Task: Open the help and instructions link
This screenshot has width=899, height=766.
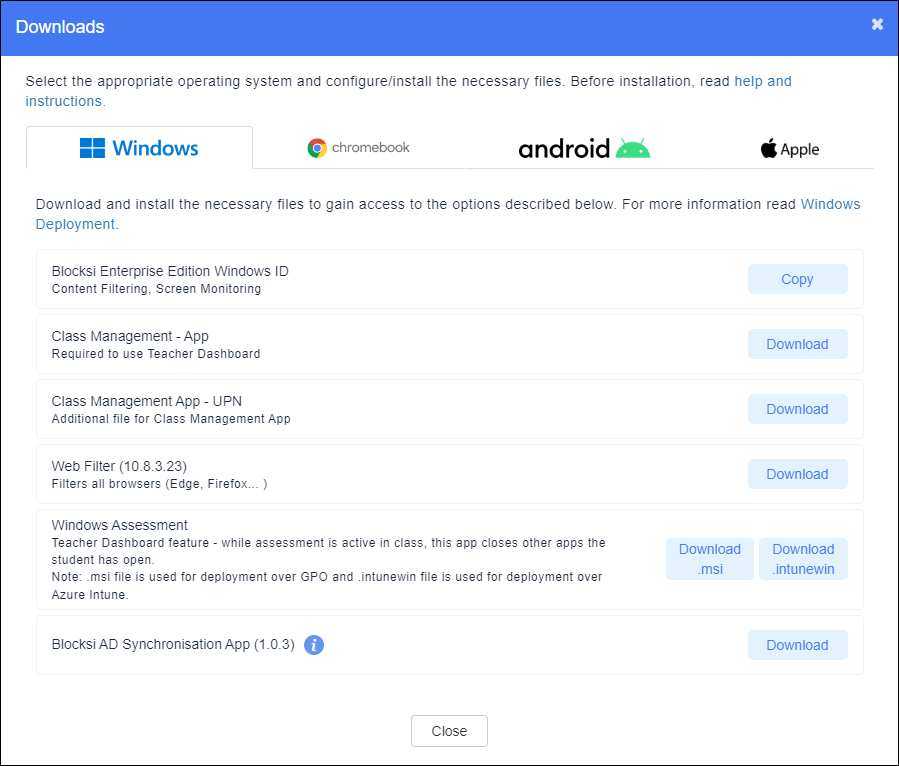Action: [762, 81]
